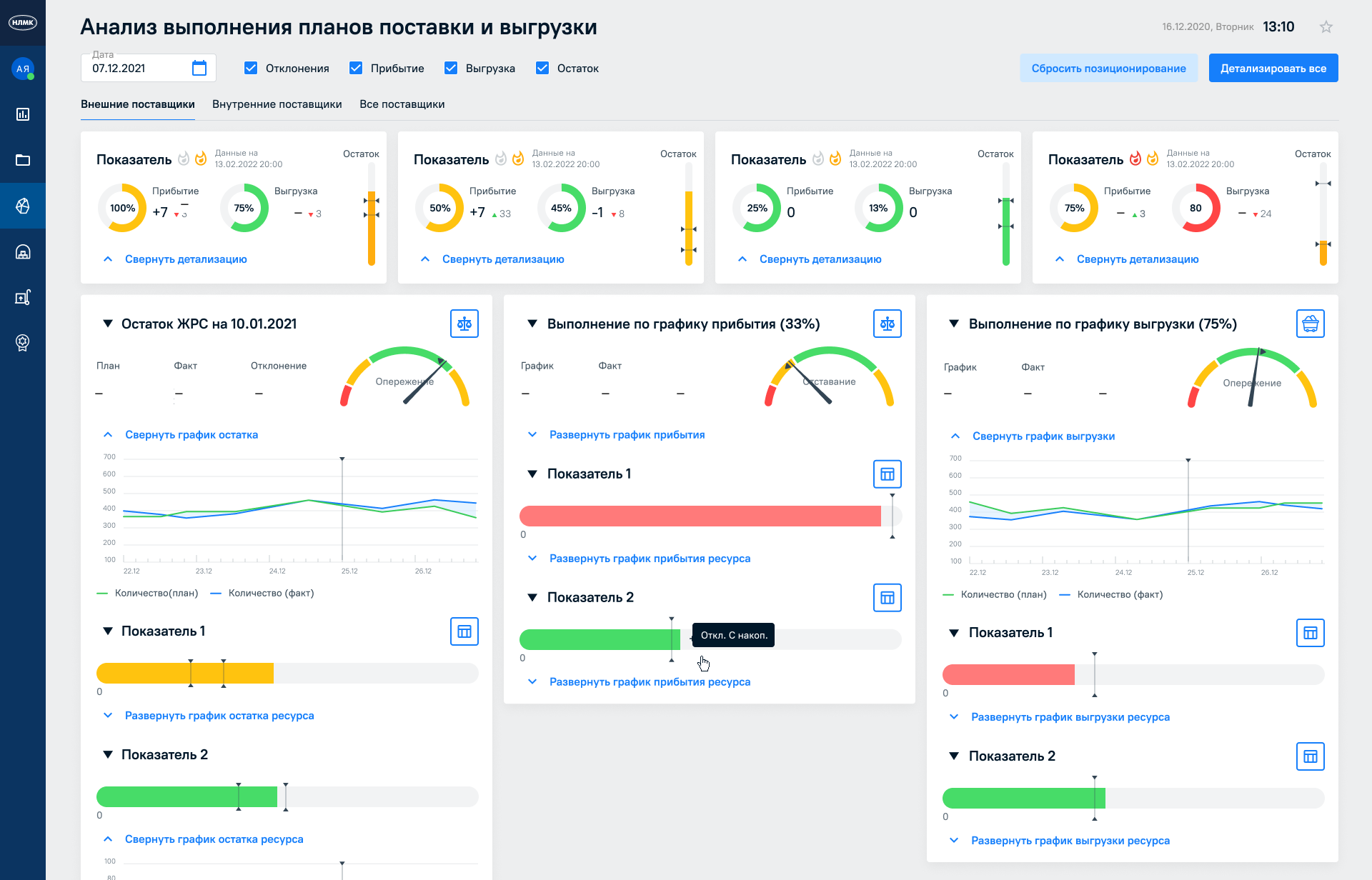Collapse Свернуть график остатка

[x=191, y=434]
